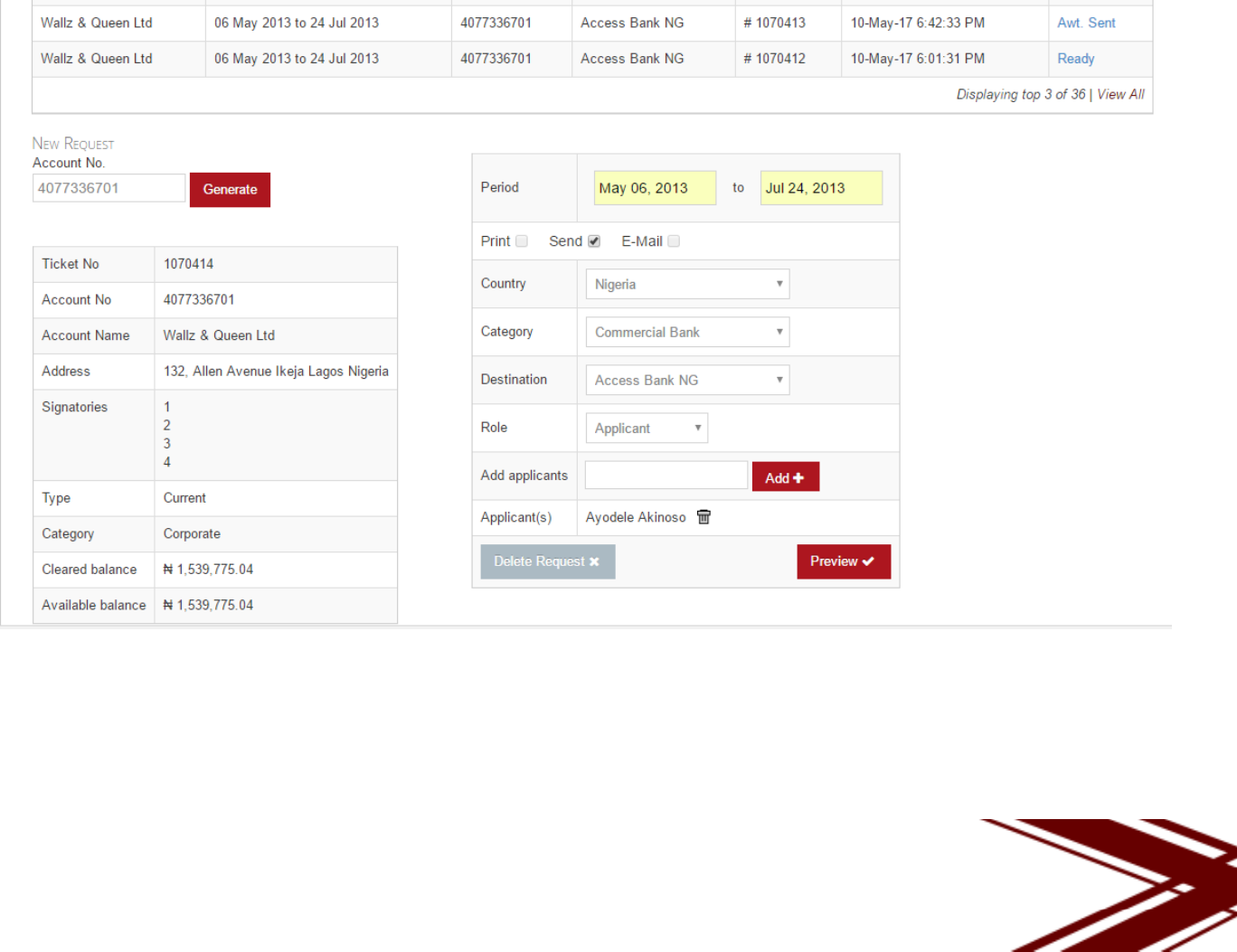This screenshot has height=952, width=1237.
Task: Click ticket number # 1070413 in table
Action: point(774,23)
